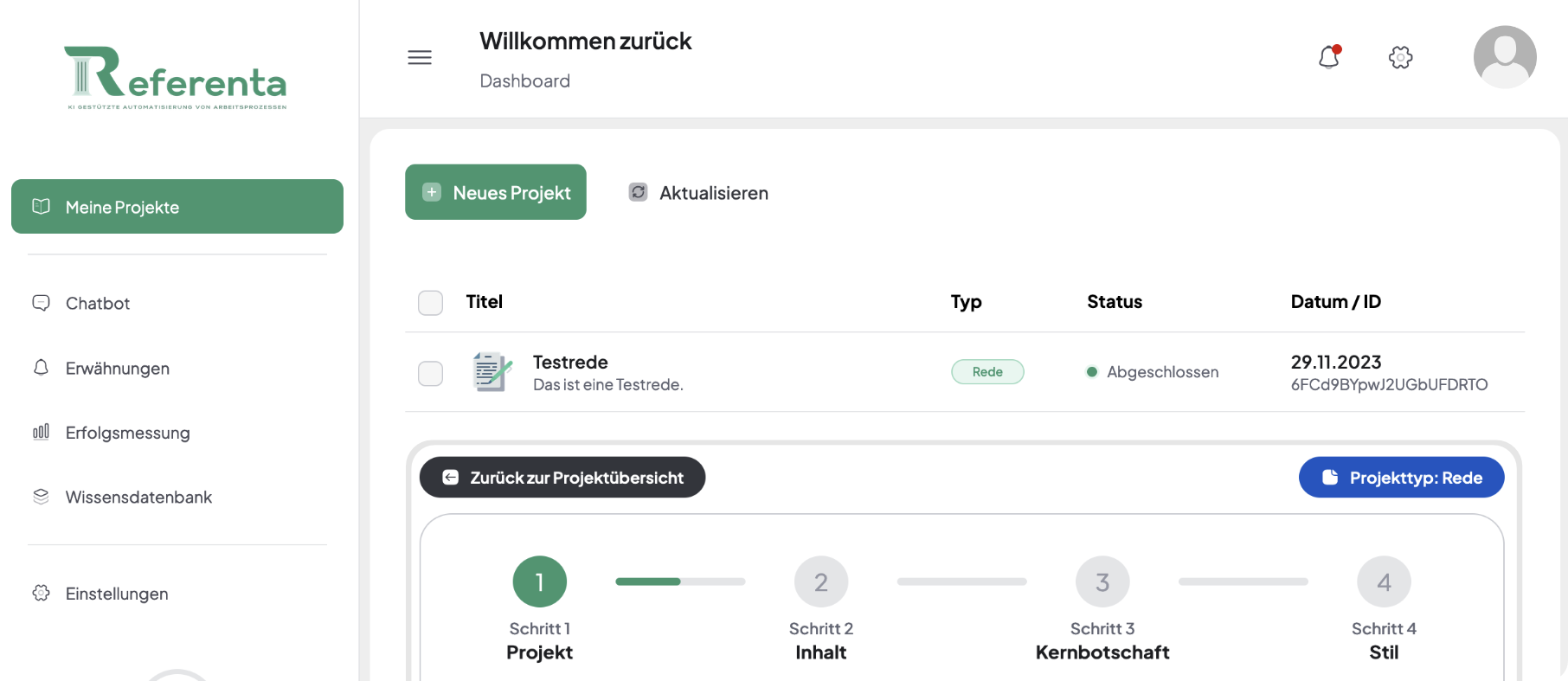Create a project with Neues Projekt
Screen dimensions: 1568x681
tap(496, 192)
